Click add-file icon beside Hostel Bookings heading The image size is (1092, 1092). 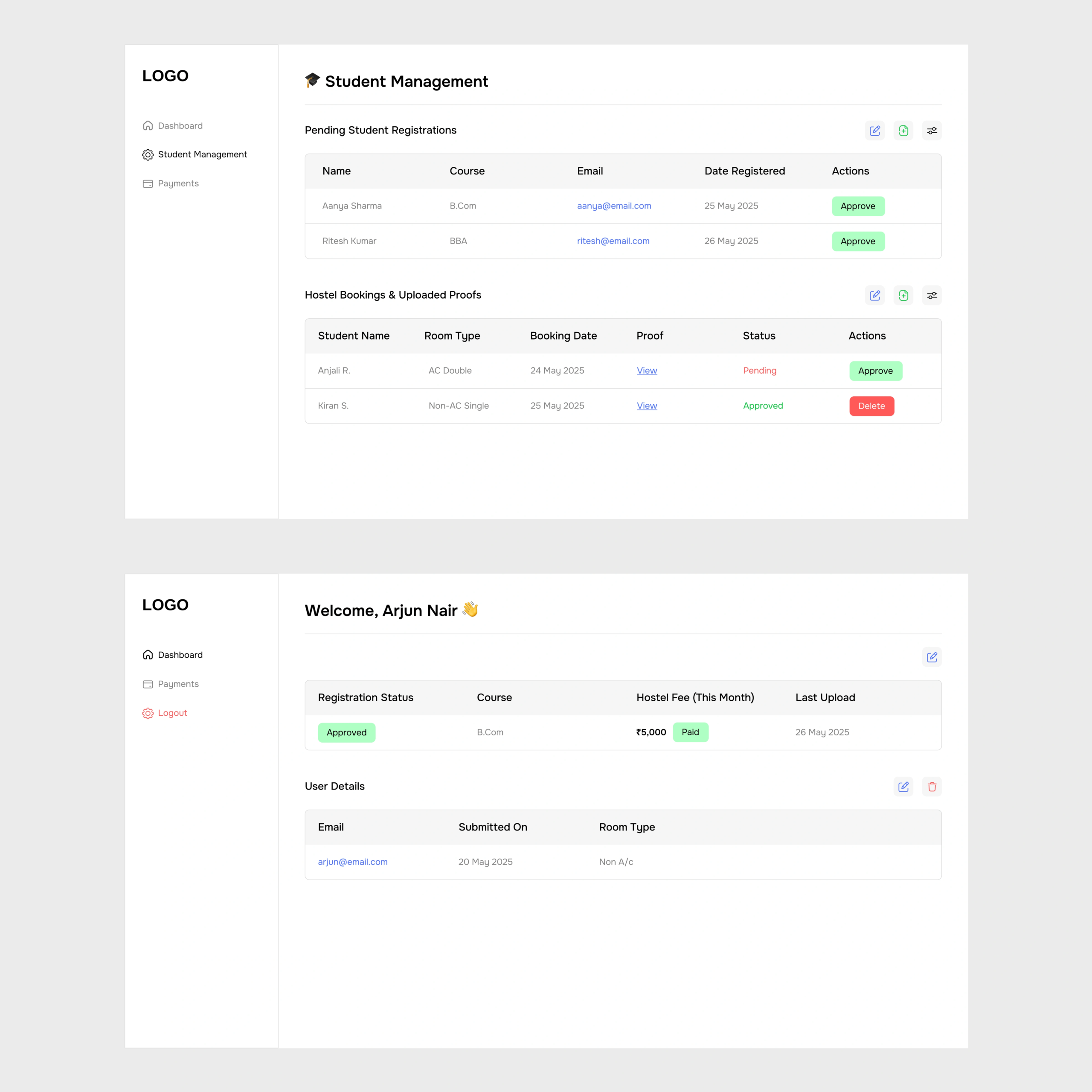point(903,295)
